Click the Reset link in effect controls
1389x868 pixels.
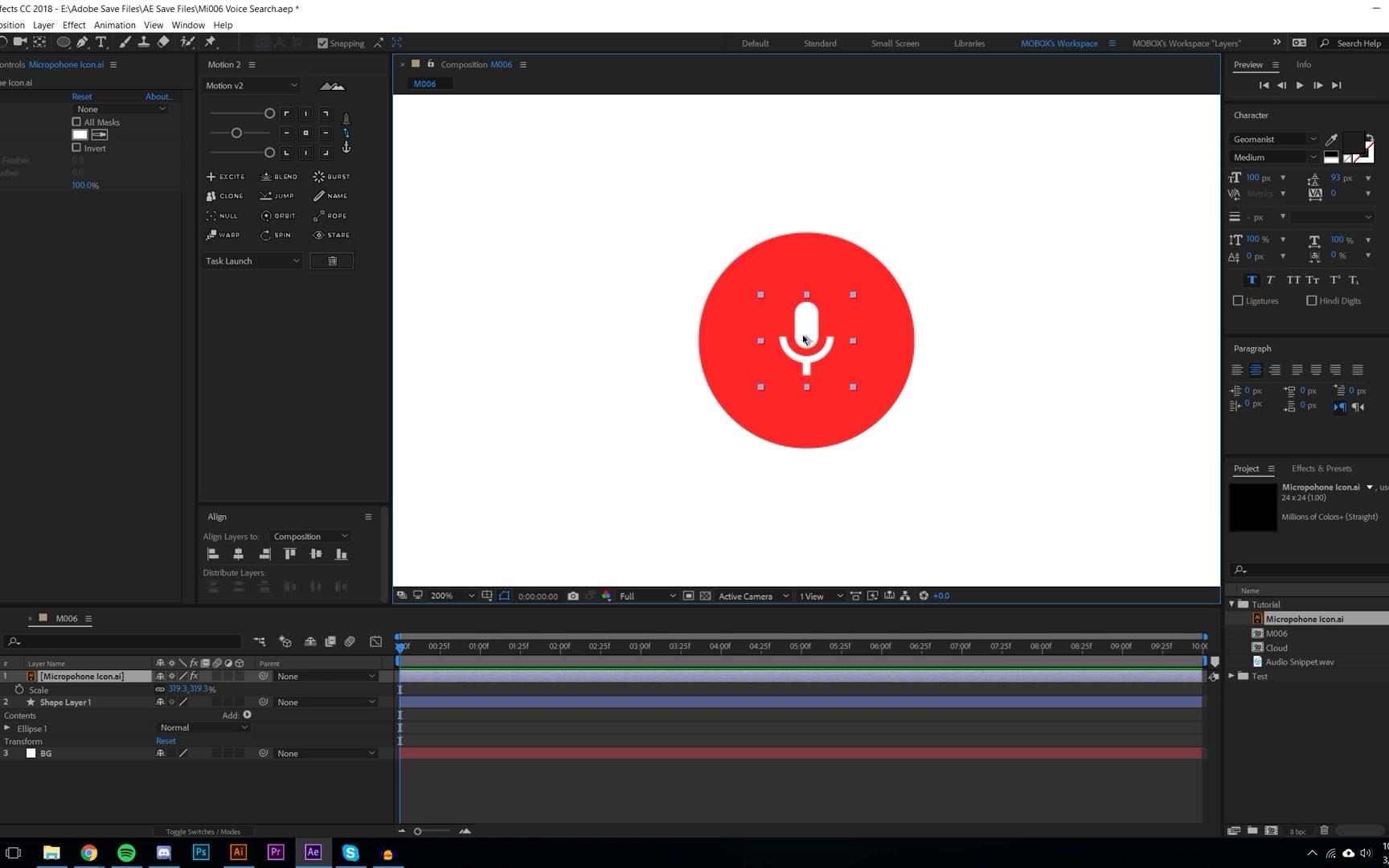tap(82, 96)
